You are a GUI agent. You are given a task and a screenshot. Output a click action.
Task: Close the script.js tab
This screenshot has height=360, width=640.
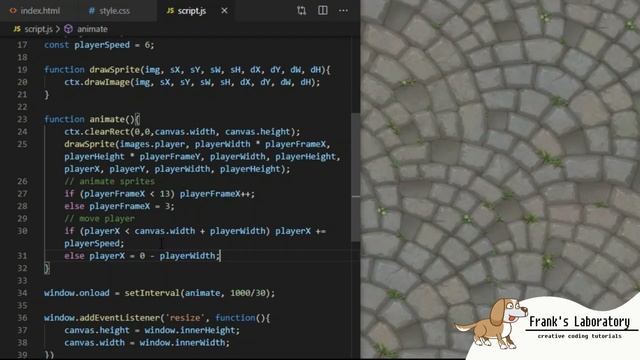pyautogui.click(x=224, y=11)
